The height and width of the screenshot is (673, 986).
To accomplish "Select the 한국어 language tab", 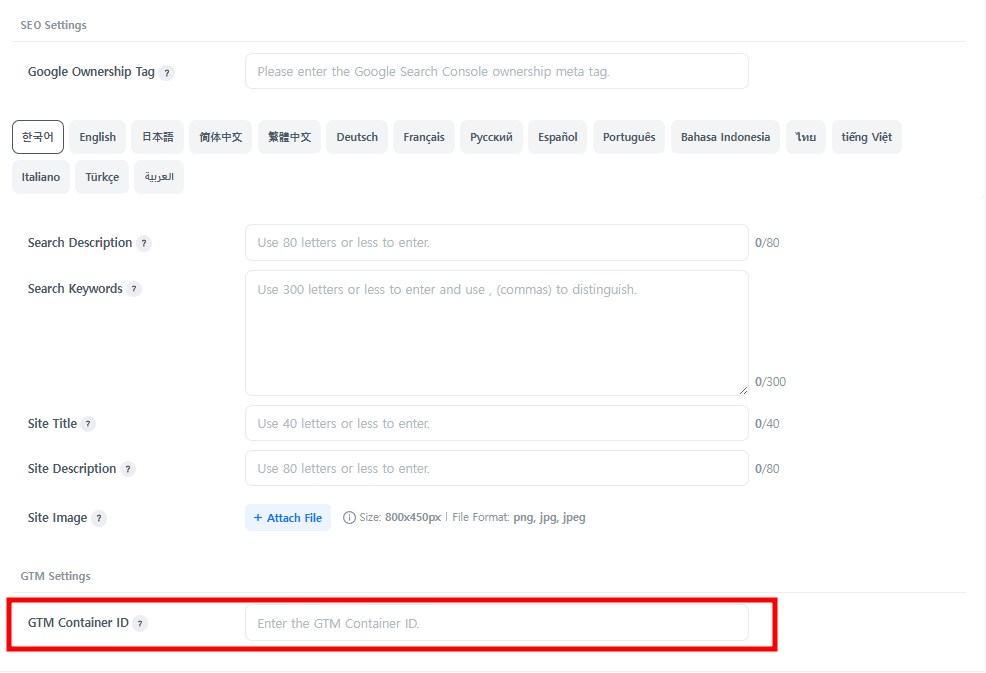I will pyautogui.click(x=38, y=137).
